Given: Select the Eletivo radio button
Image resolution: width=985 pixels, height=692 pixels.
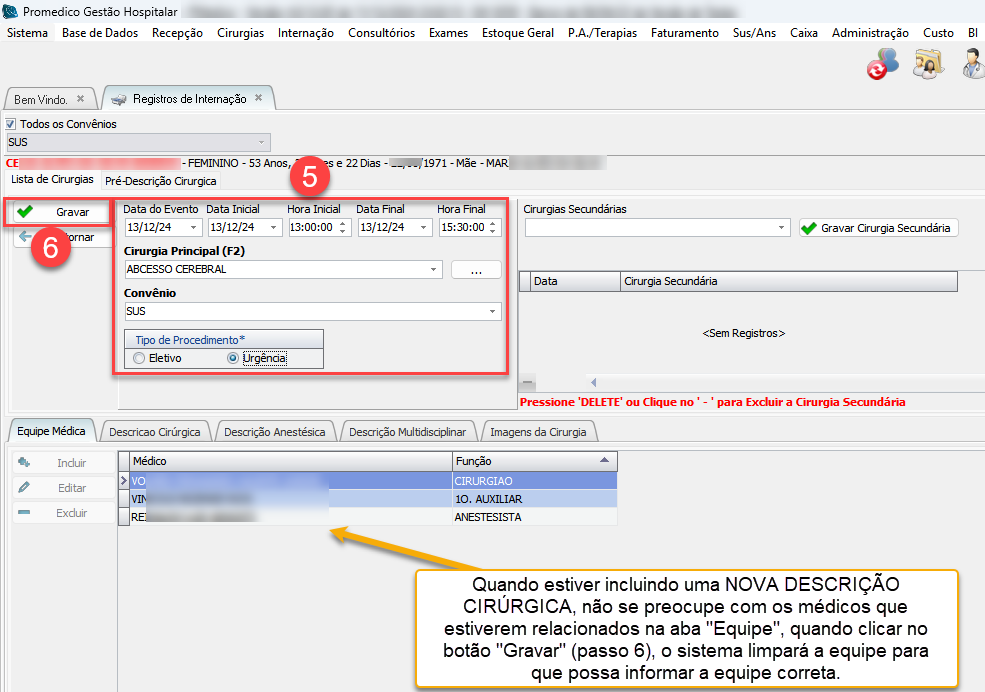Looking at the screenshot, I should pyautogui.click(x=140, y=358).
